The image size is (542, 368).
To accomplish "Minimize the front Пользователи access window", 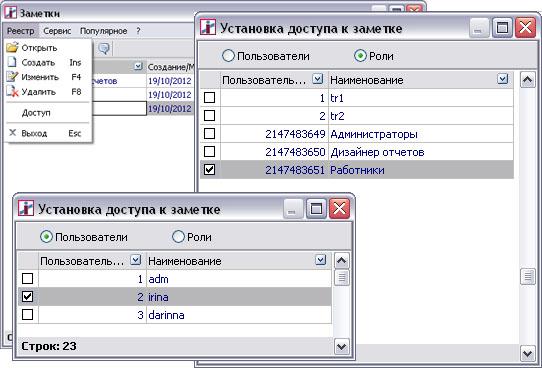I will [x=293, y=208].
